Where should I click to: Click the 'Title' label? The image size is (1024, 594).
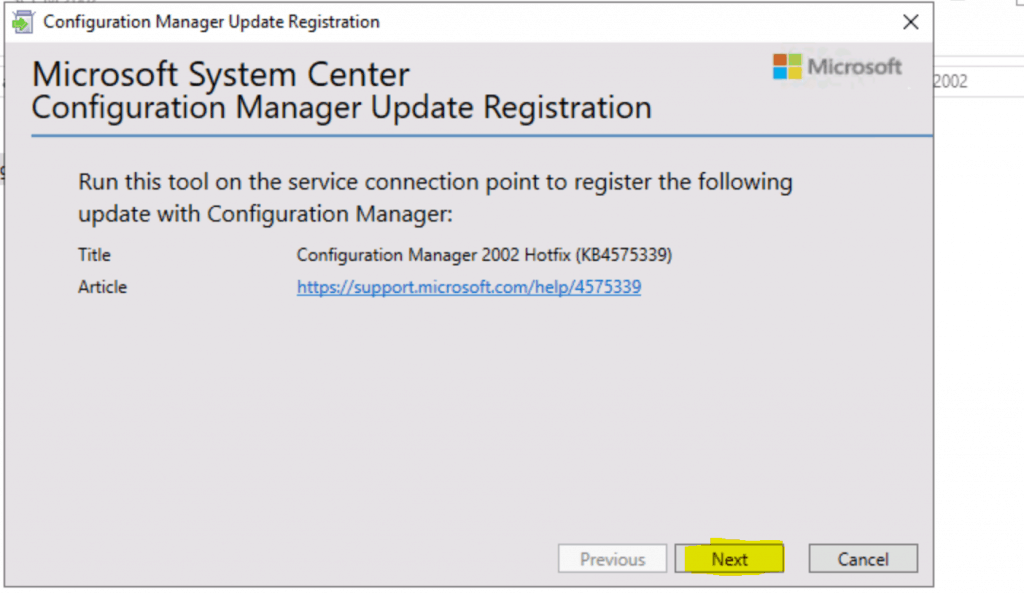click(95, 255)
